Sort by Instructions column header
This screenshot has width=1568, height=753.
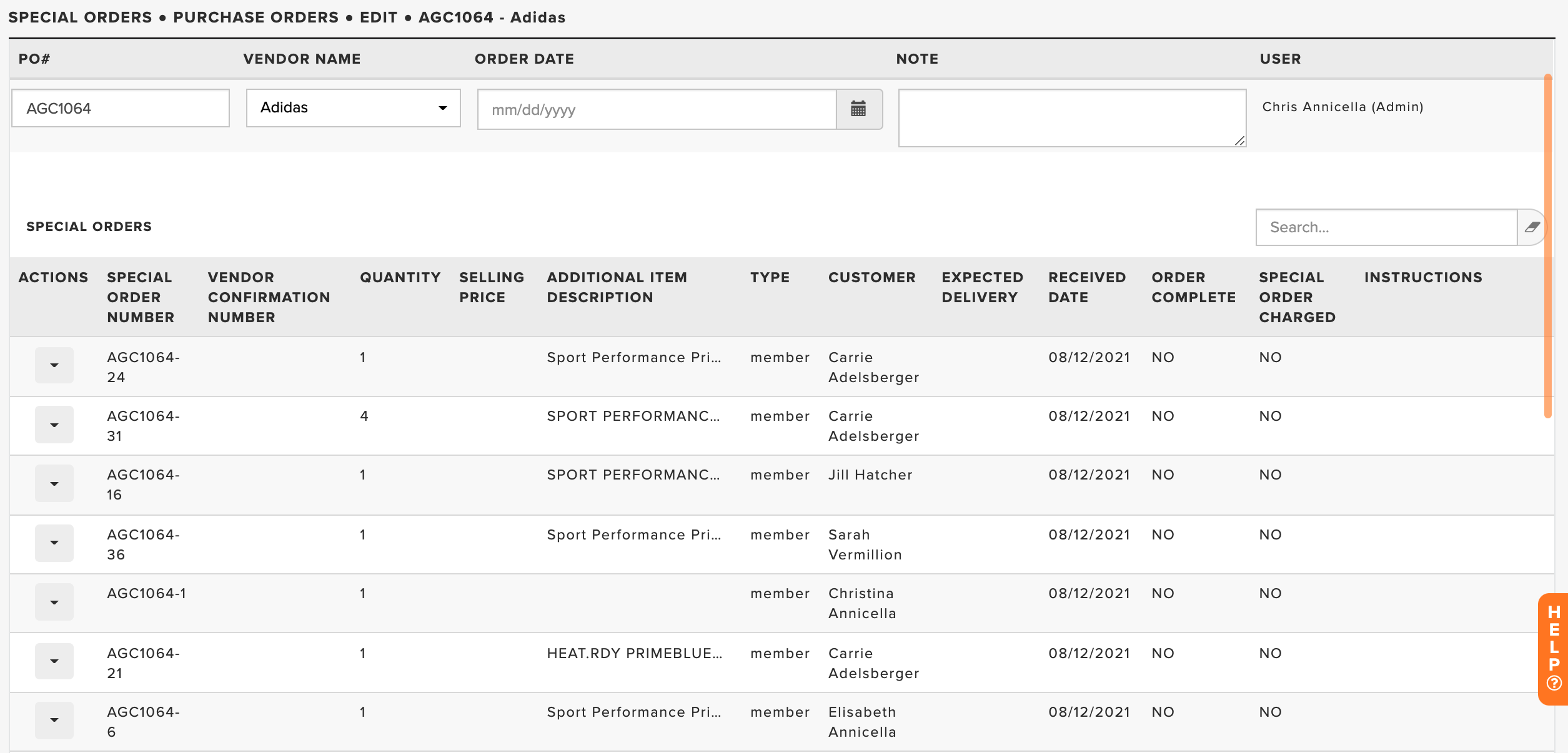[1423, 277]
